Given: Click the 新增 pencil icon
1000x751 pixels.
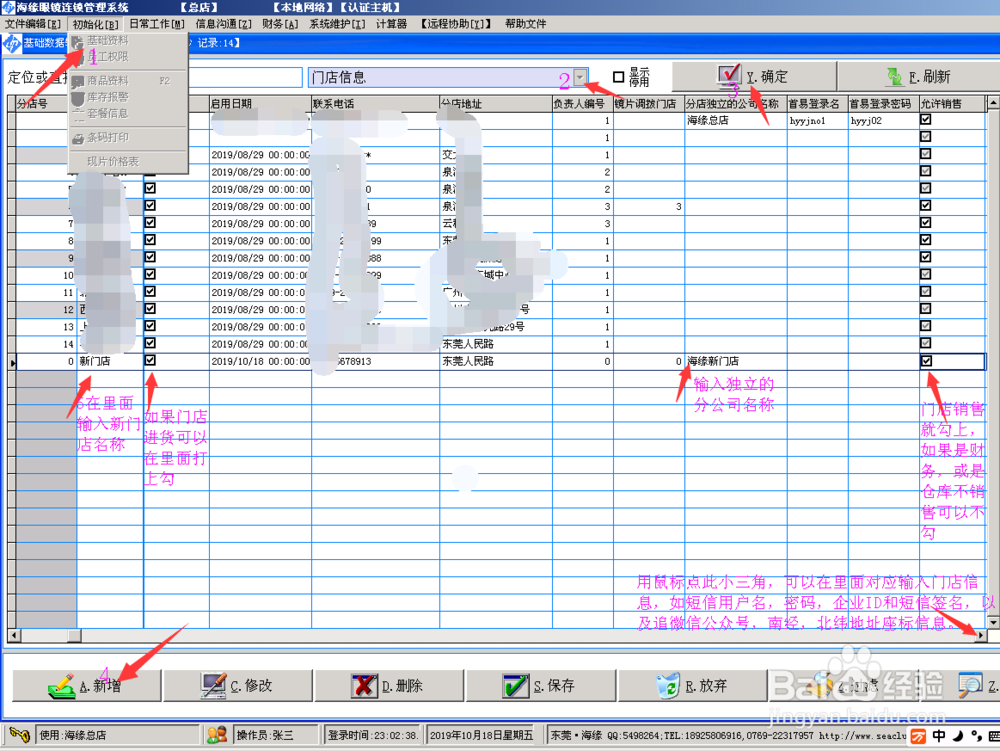Looking at the screenshot, I should (61, 686).
